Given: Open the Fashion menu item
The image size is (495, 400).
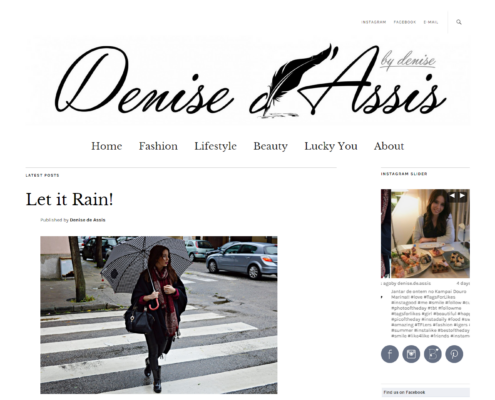Looking at the screenshot, I should (x=158, y=146).
